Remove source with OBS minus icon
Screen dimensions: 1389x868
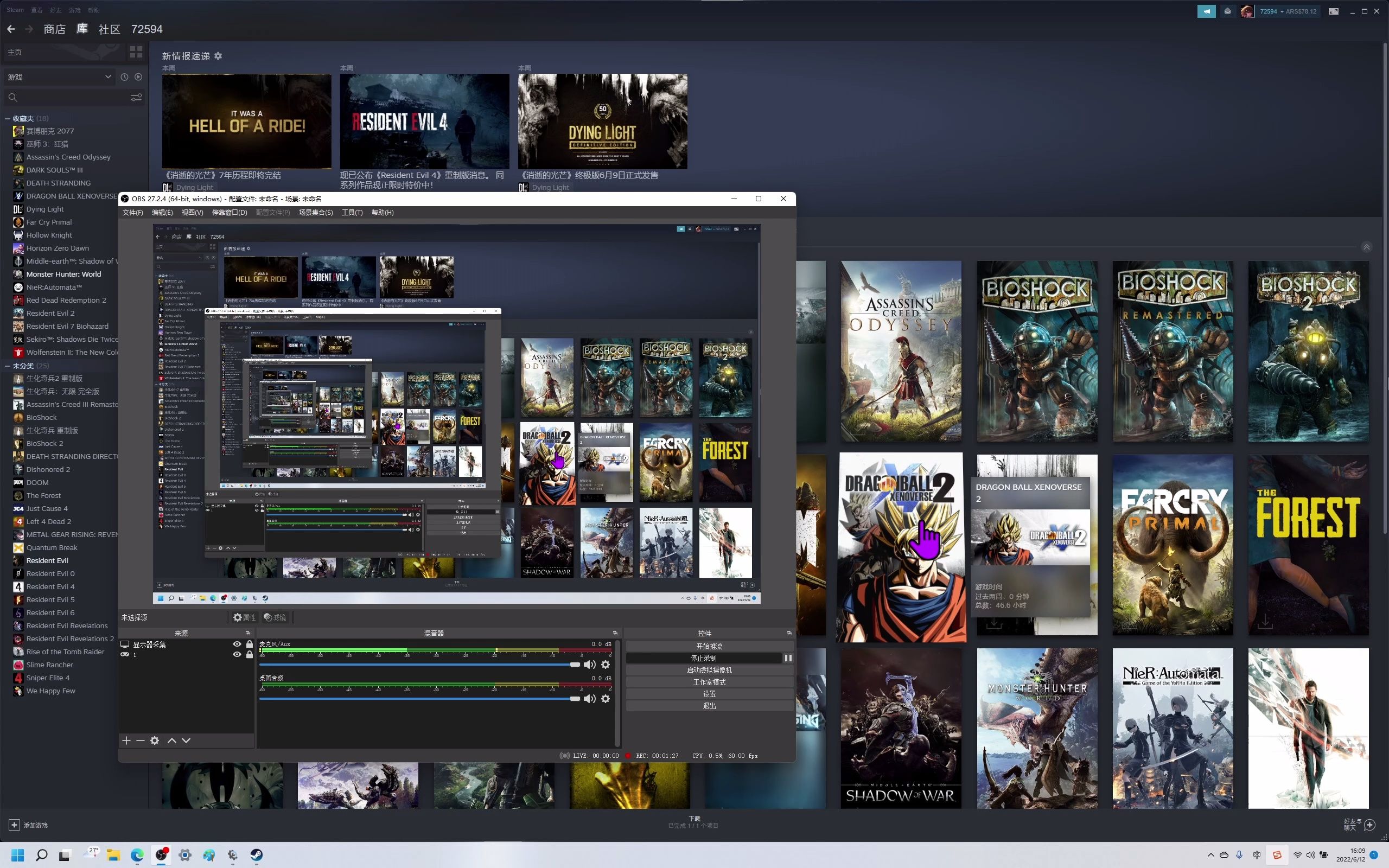(140, 741)
